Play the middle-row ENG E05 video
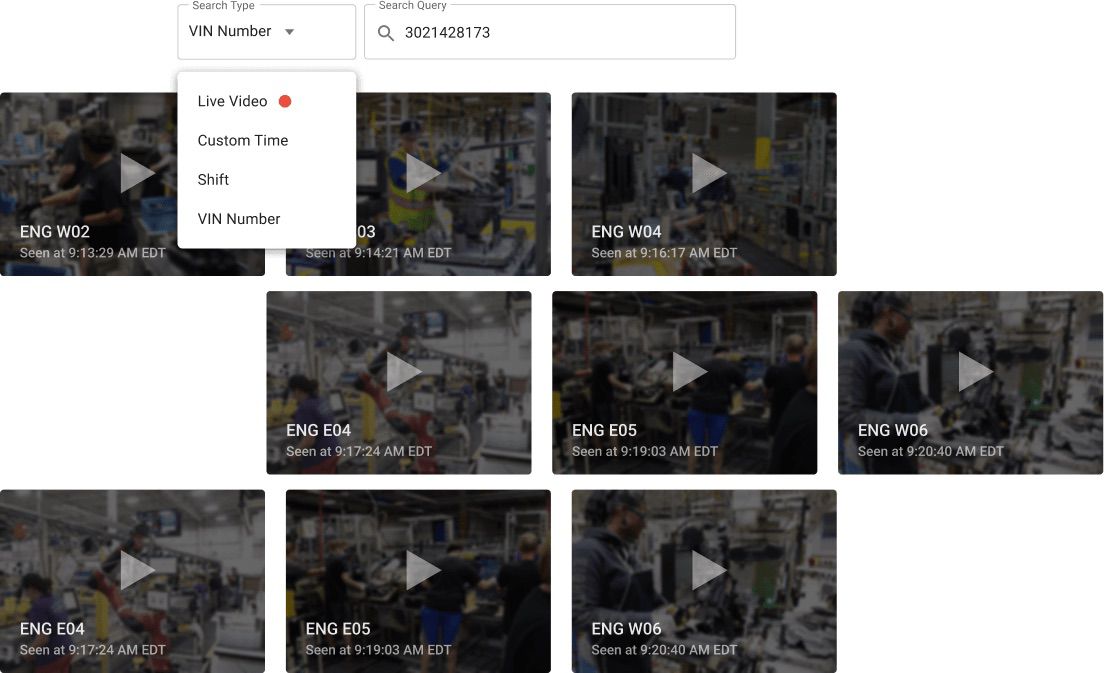 click(690, 372)
